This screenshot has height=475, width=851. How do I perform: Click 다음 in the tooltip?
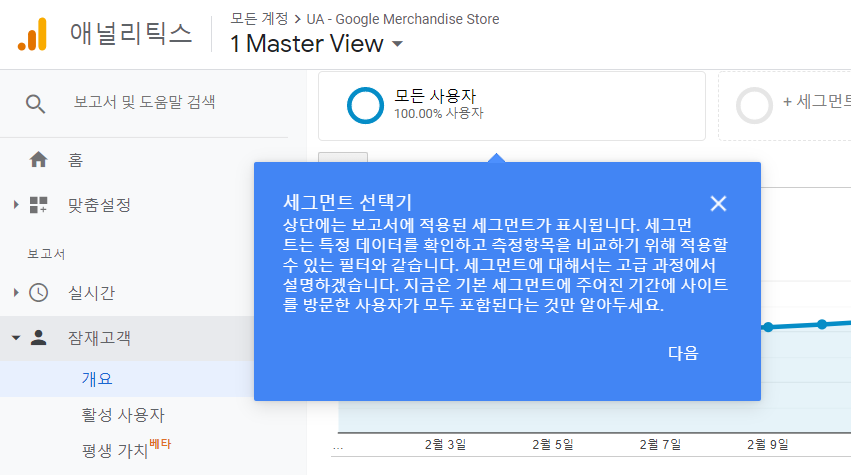tap(683, 353)
